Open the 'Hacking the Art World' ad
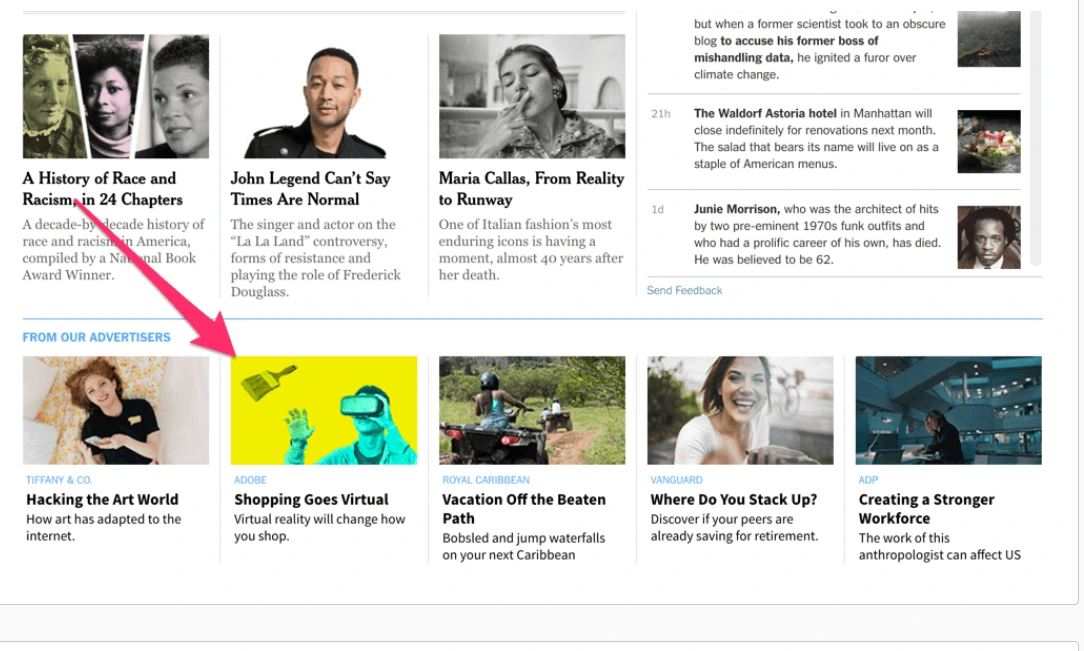The image size is (1084, 651). point(102,499)
